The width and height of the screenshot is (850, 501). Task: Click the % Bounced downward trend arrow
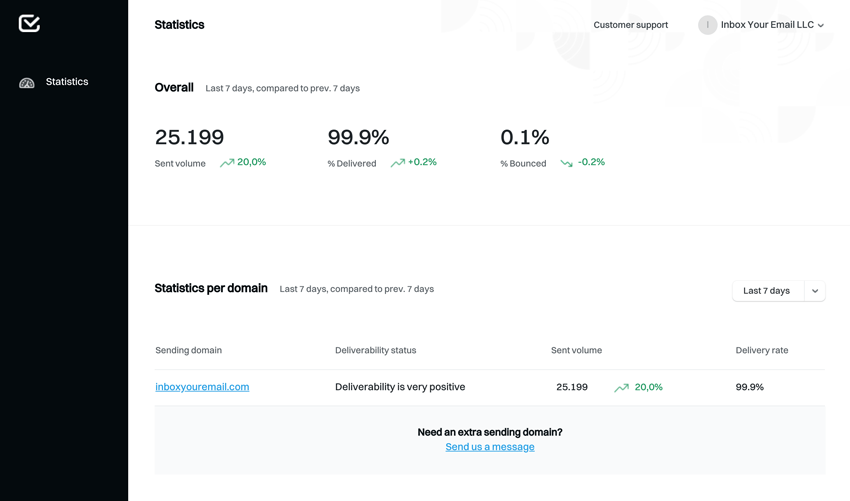[567, 163]
